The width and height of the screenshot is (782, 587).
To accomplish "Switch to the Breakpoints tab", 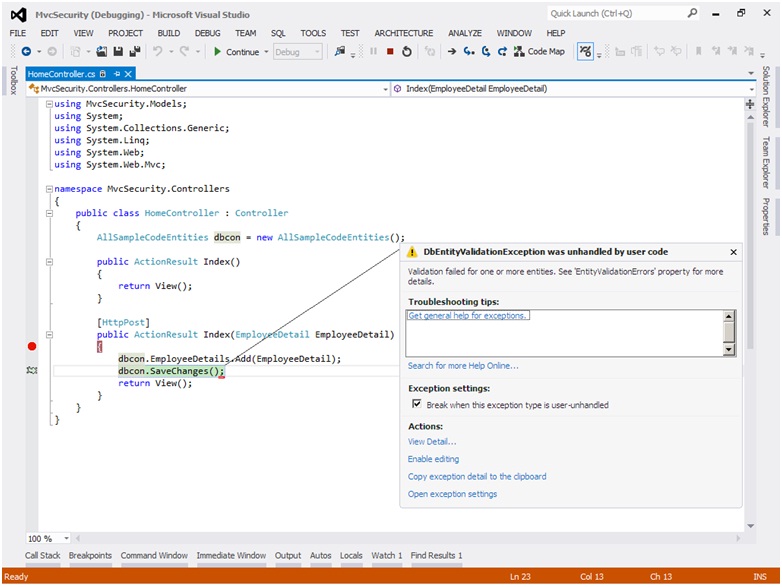I will pyautogui.click(x=90, y=555).
